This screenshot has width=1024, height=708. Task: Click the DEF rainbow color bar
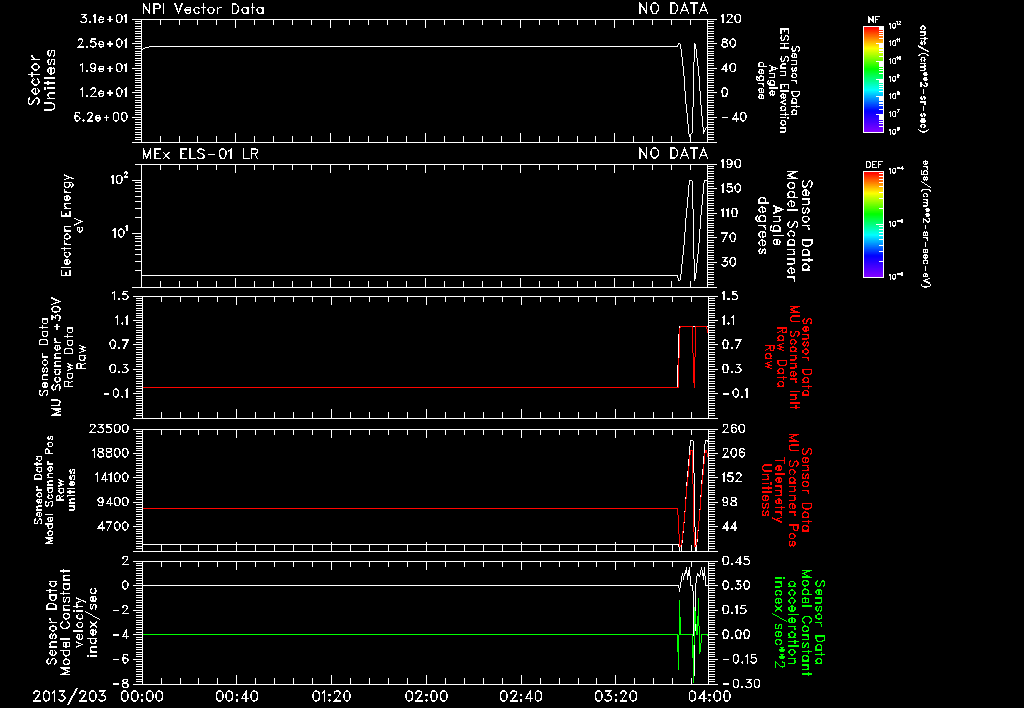pyautogui.click(x=873, y=224)
